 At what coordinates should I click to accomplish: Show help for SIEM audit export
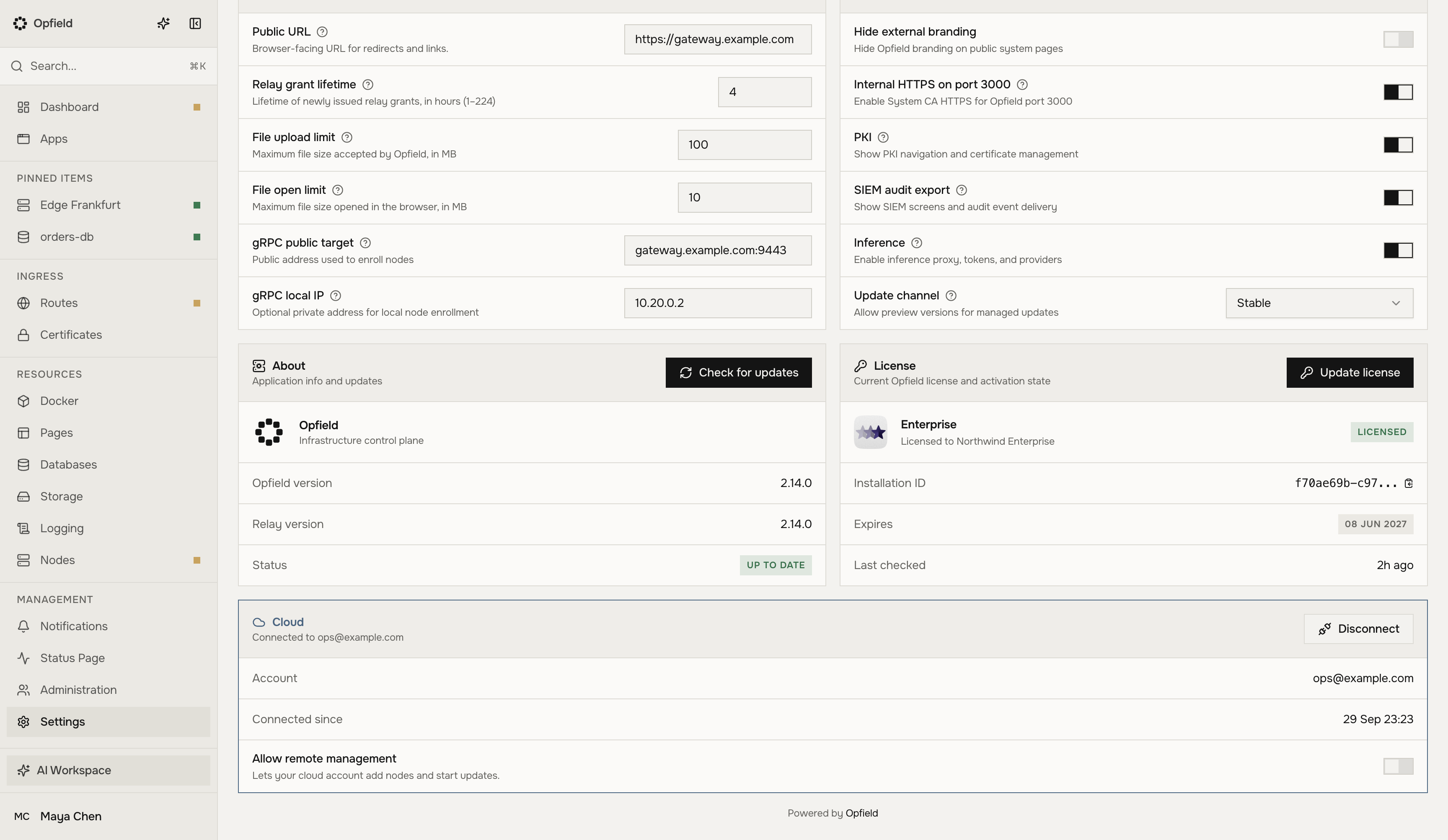coord(962,191)
